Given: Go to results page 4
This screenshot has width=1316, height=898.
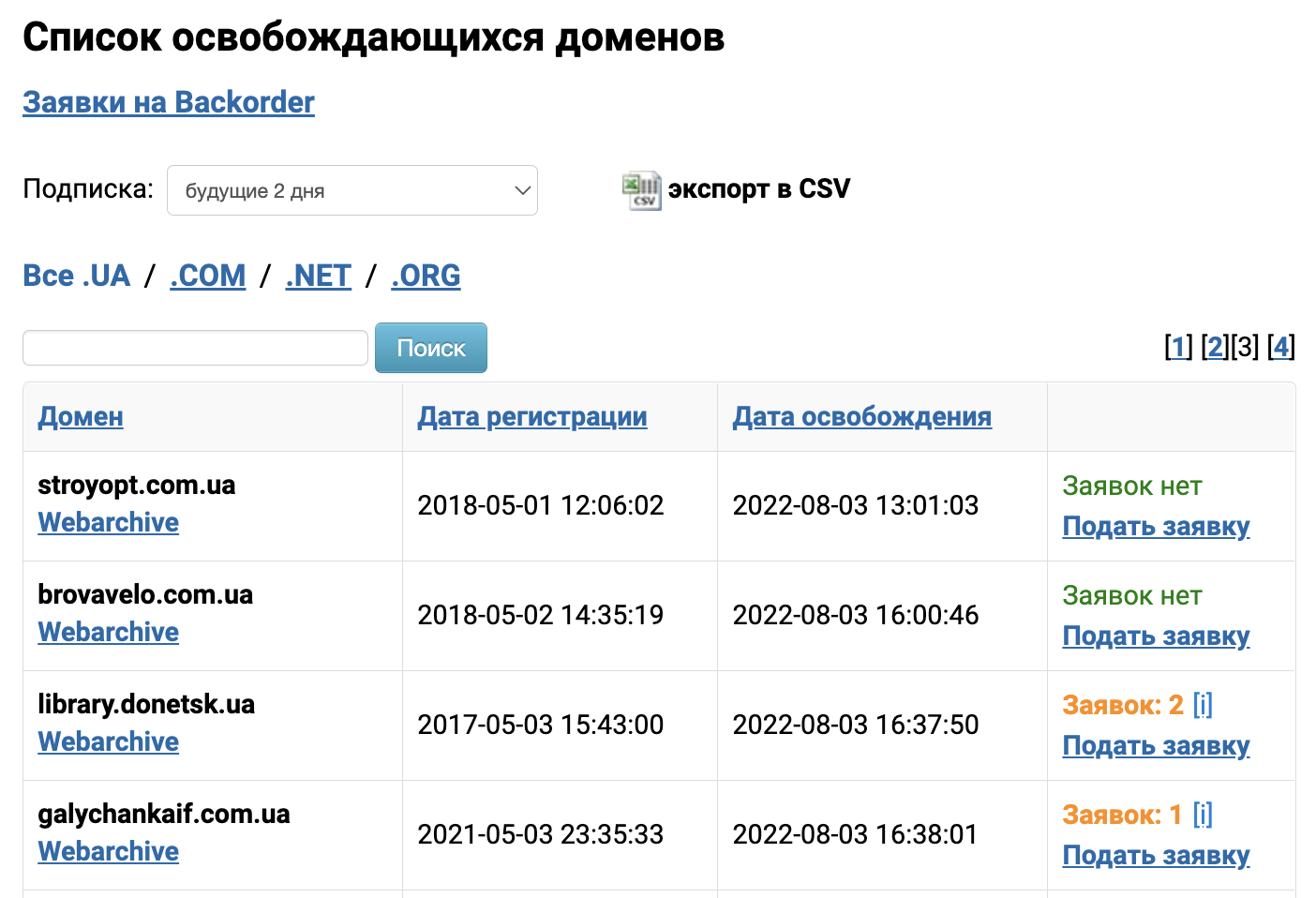Looking at the screenshot, I should click(x=1282, y=346).
